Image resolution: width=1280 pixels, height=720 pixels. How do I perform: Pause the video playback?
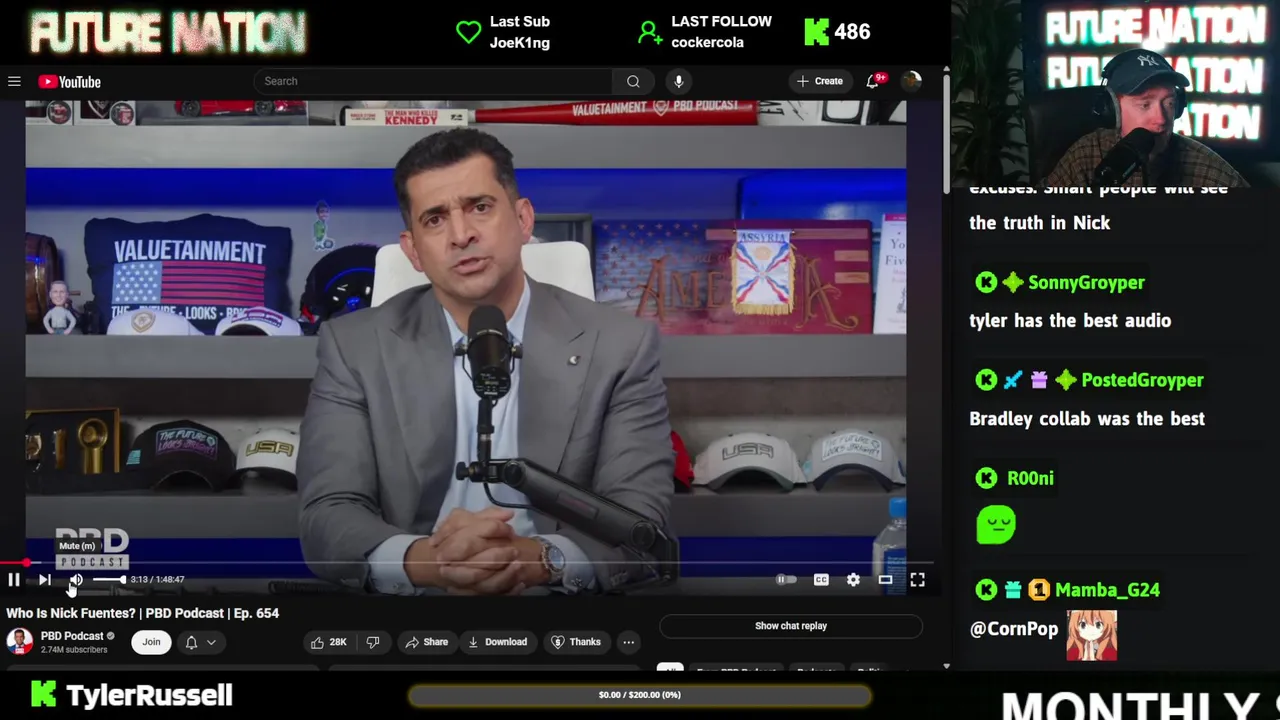14,579
